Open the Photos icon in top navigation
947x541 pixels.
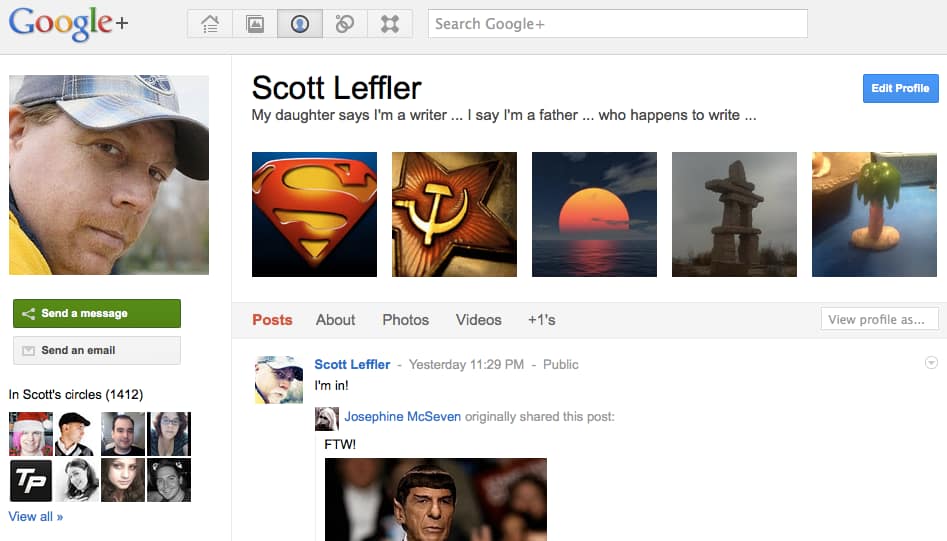point(255,24)
